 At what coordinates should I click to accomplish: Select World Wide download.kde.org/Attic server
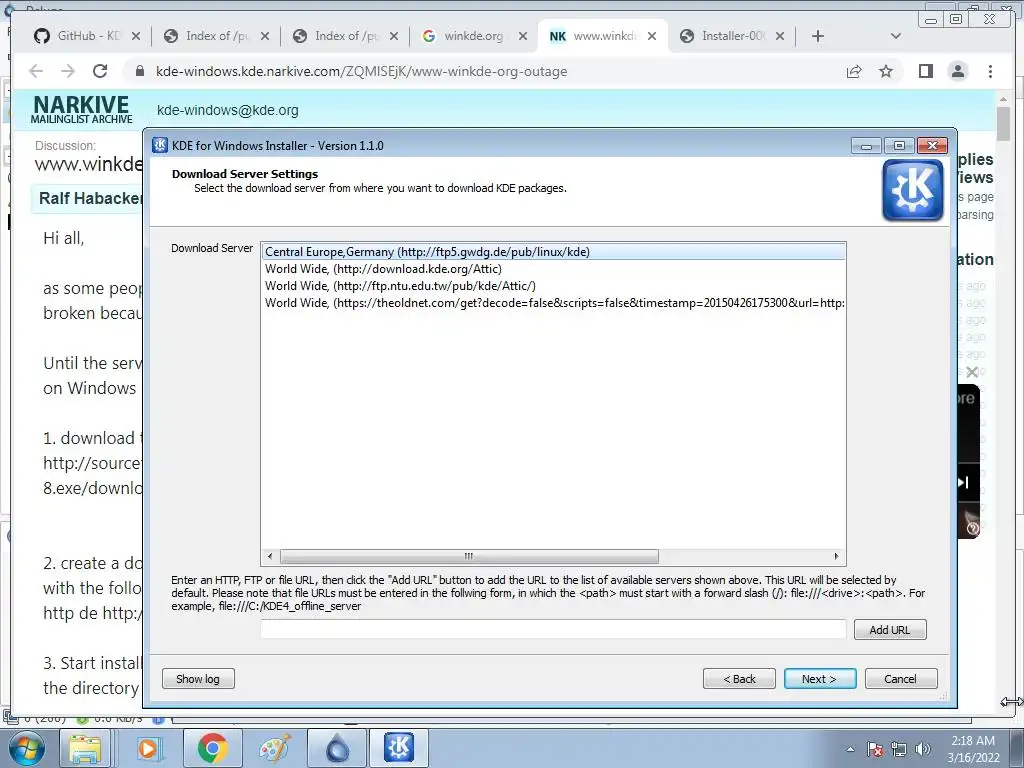pyautogui.click(x=553, y=268)
